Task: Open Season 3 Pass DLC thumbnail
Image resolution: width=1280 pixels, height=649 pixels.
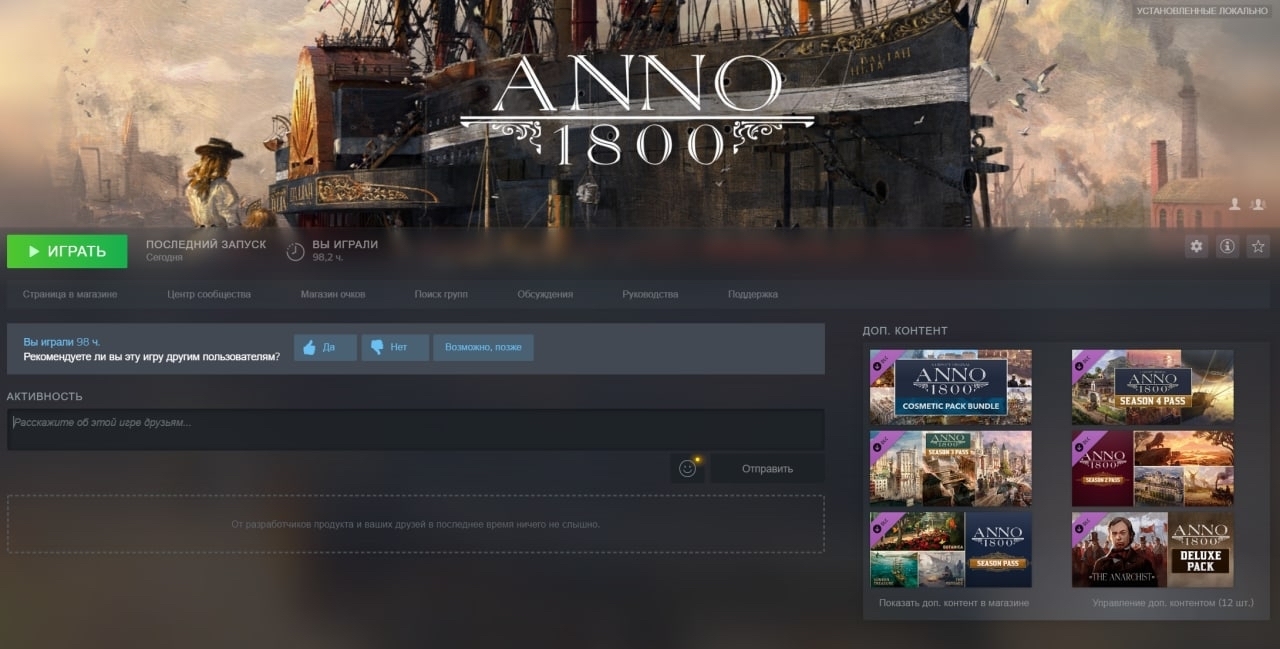Action: click(x=950, y=468)
